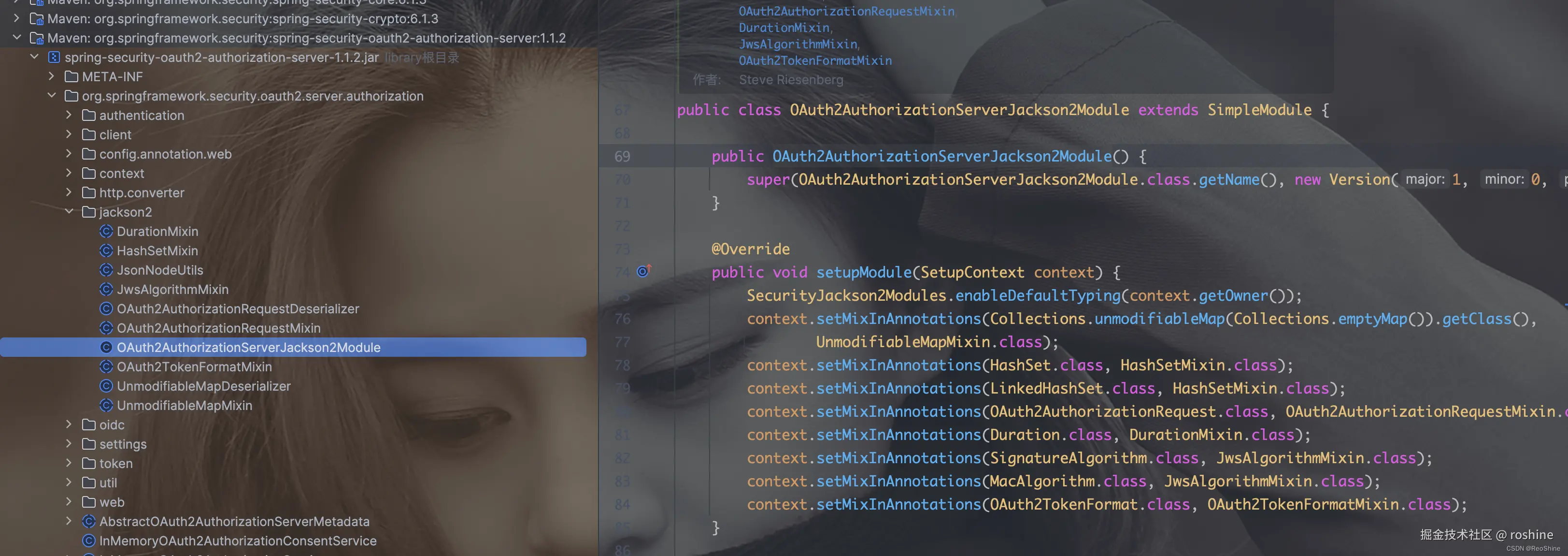
Task: Select OAuth2TokenFormatMixin tree entry
Action: coord(194,366)
